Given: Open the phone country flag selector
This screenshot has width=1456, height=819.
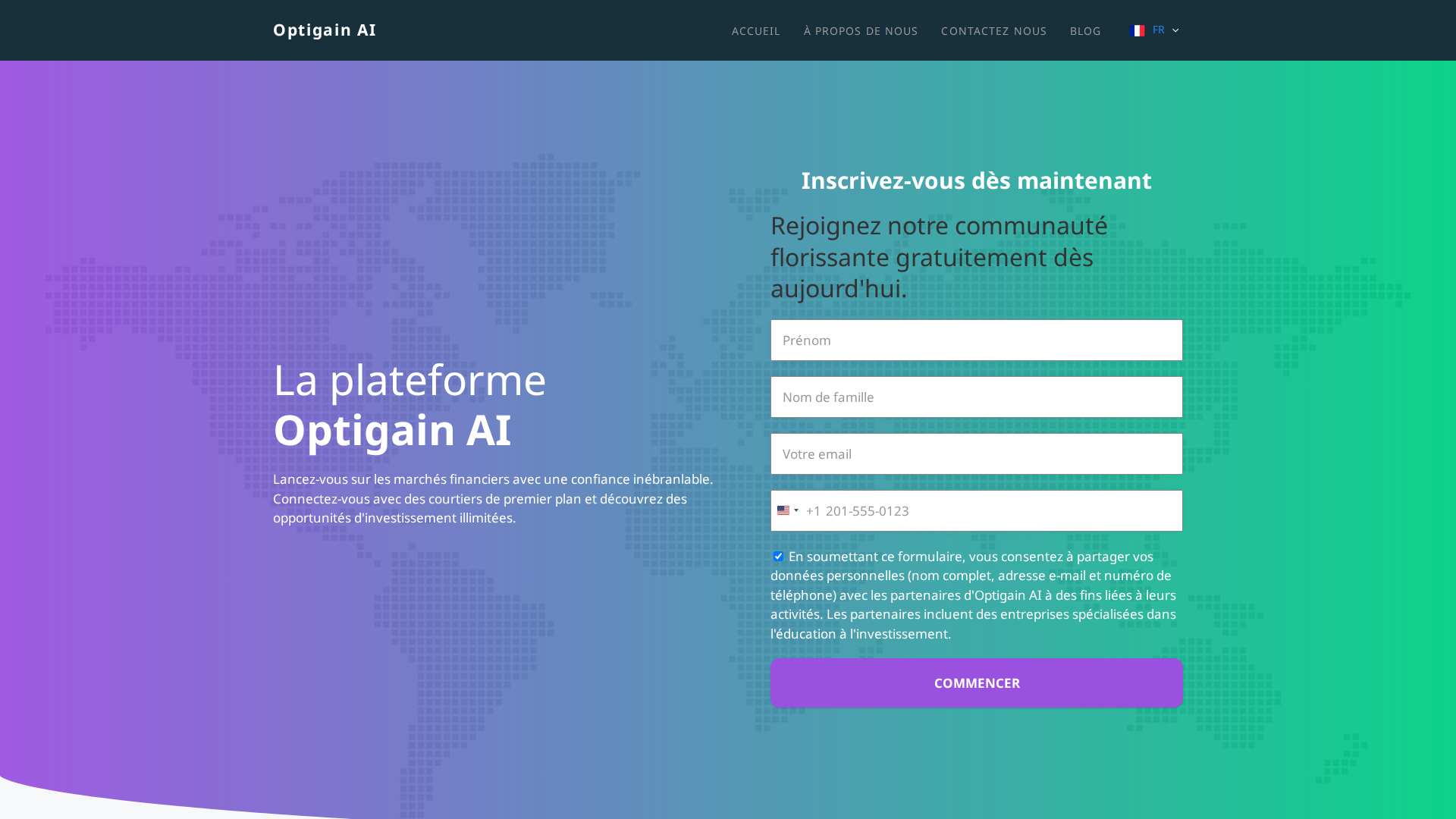Looking at the screenshot, I should click(x=787, y=510).
